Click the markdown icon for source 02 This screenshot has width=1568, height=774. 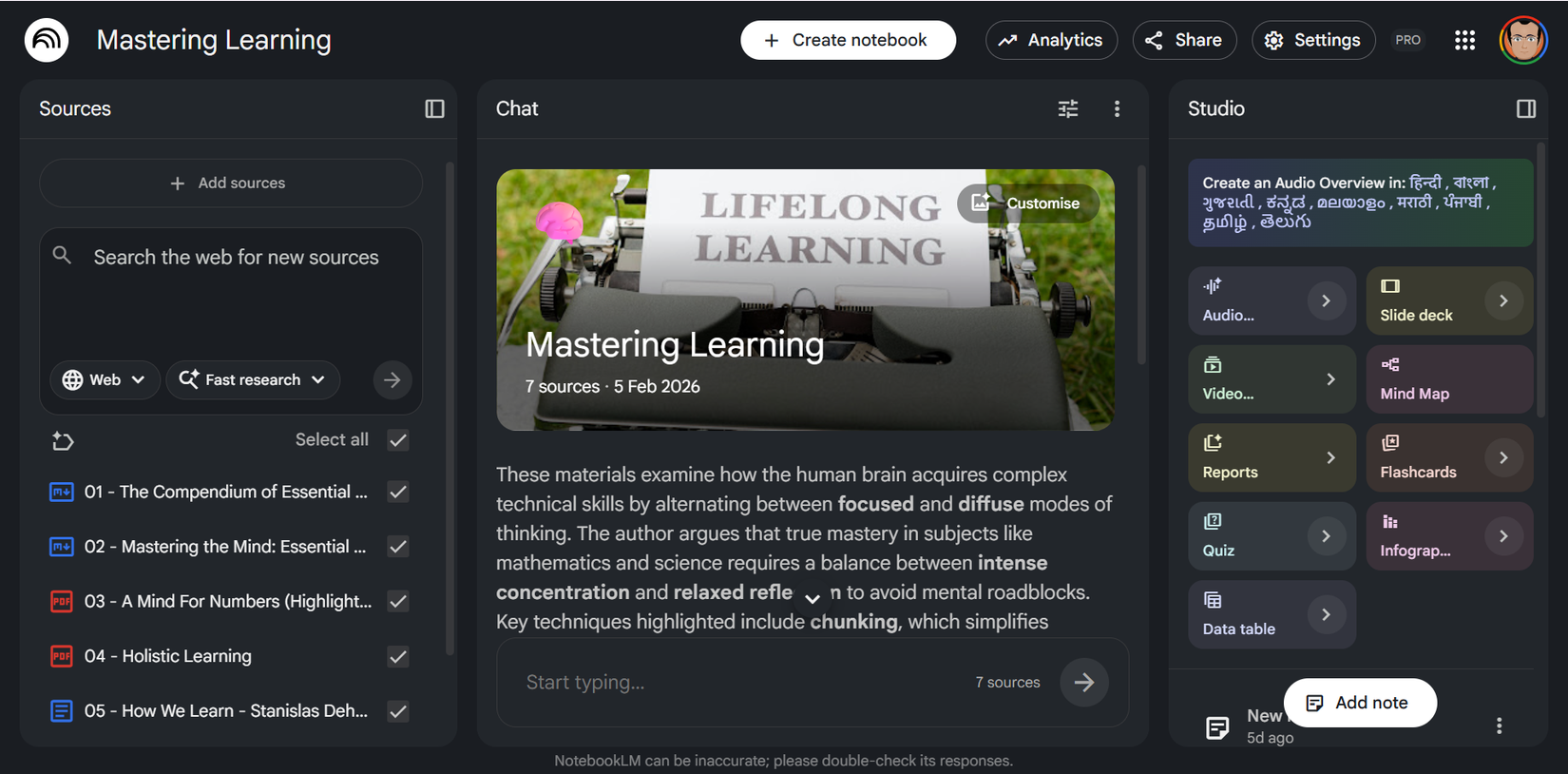pos(61,547)
